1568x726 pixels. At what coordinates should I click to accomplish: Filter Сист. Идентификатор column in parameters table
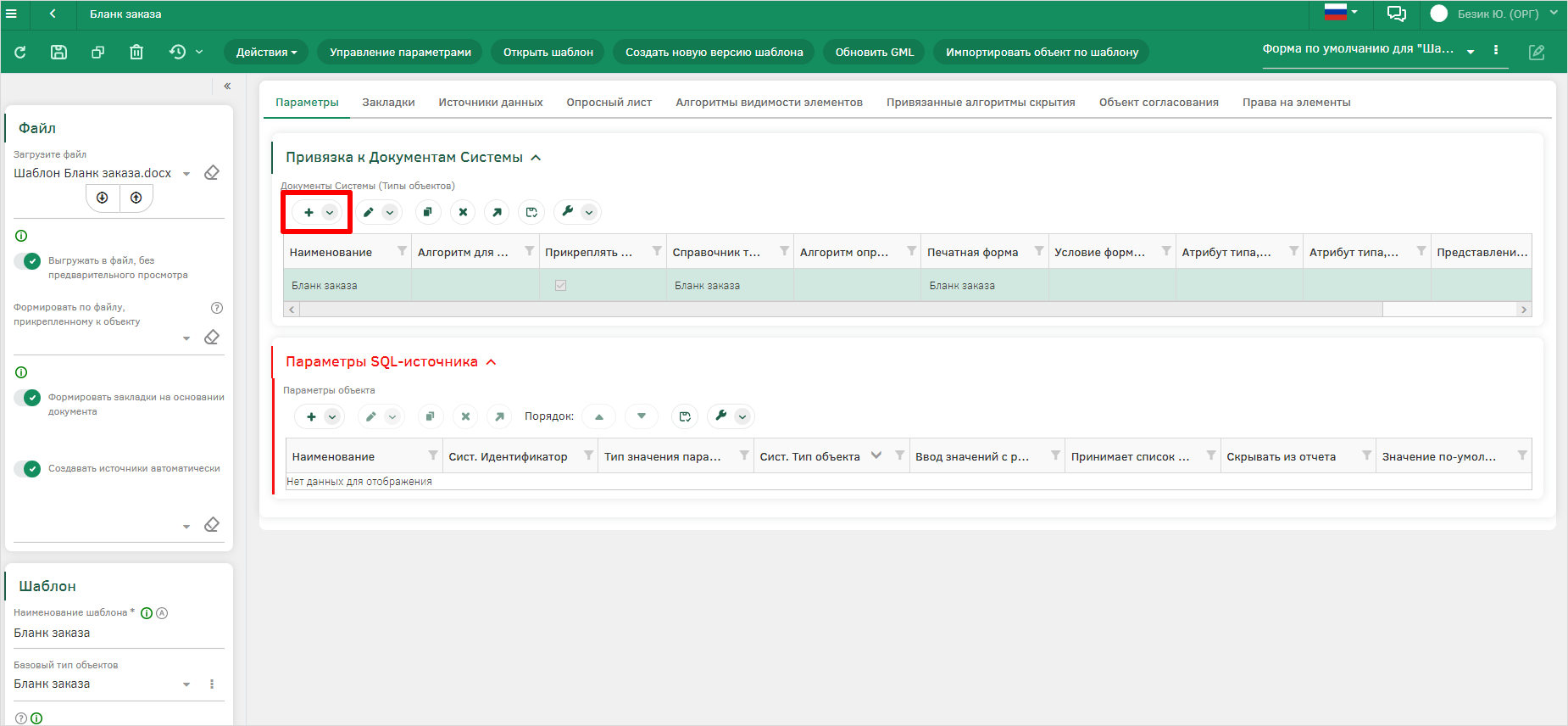588,456
